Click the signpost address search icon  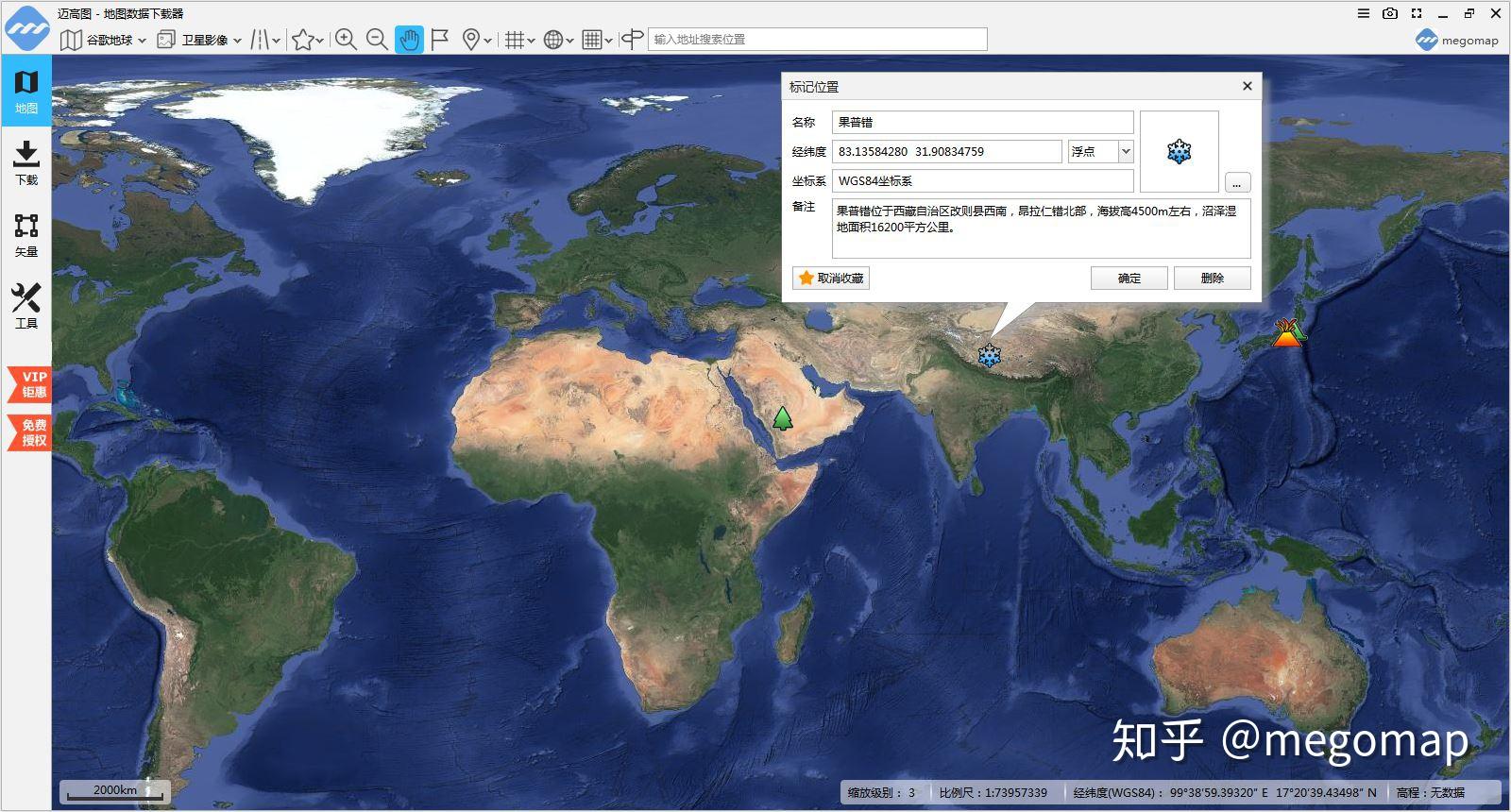(633, 40)
